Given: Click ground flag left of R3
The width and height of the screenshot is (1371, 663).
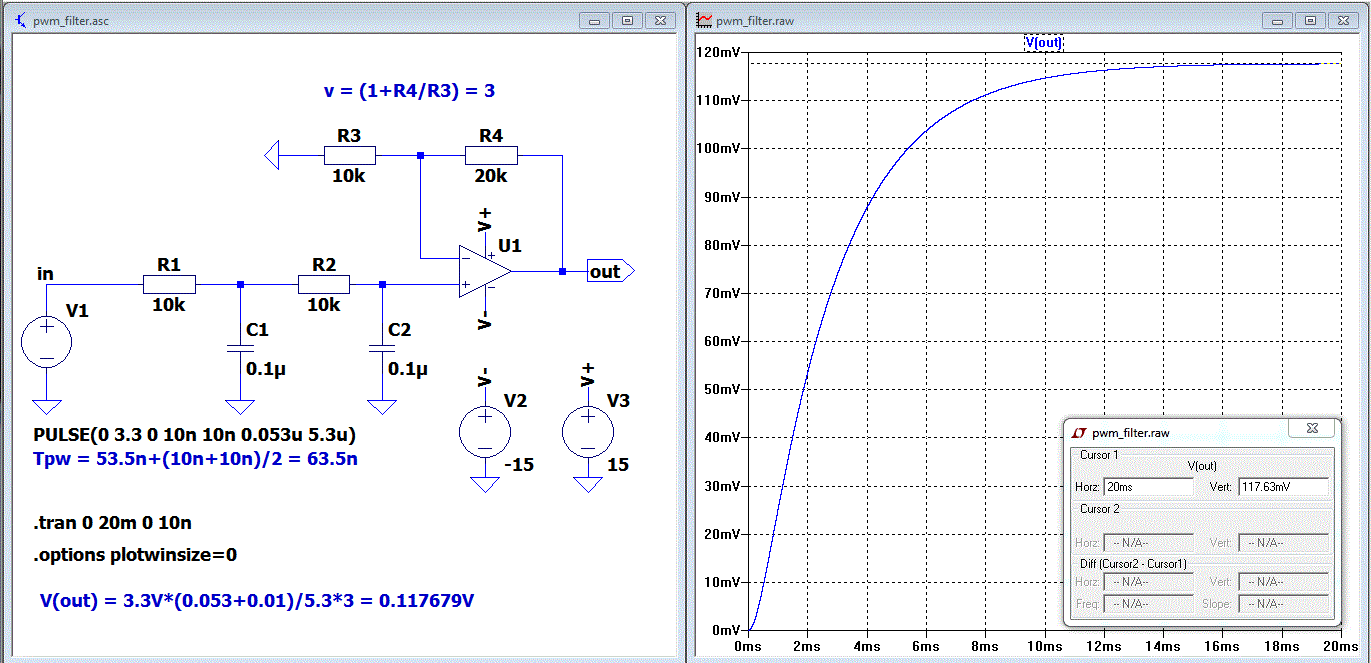Looking at the screenshot, I should pos(272,155).
